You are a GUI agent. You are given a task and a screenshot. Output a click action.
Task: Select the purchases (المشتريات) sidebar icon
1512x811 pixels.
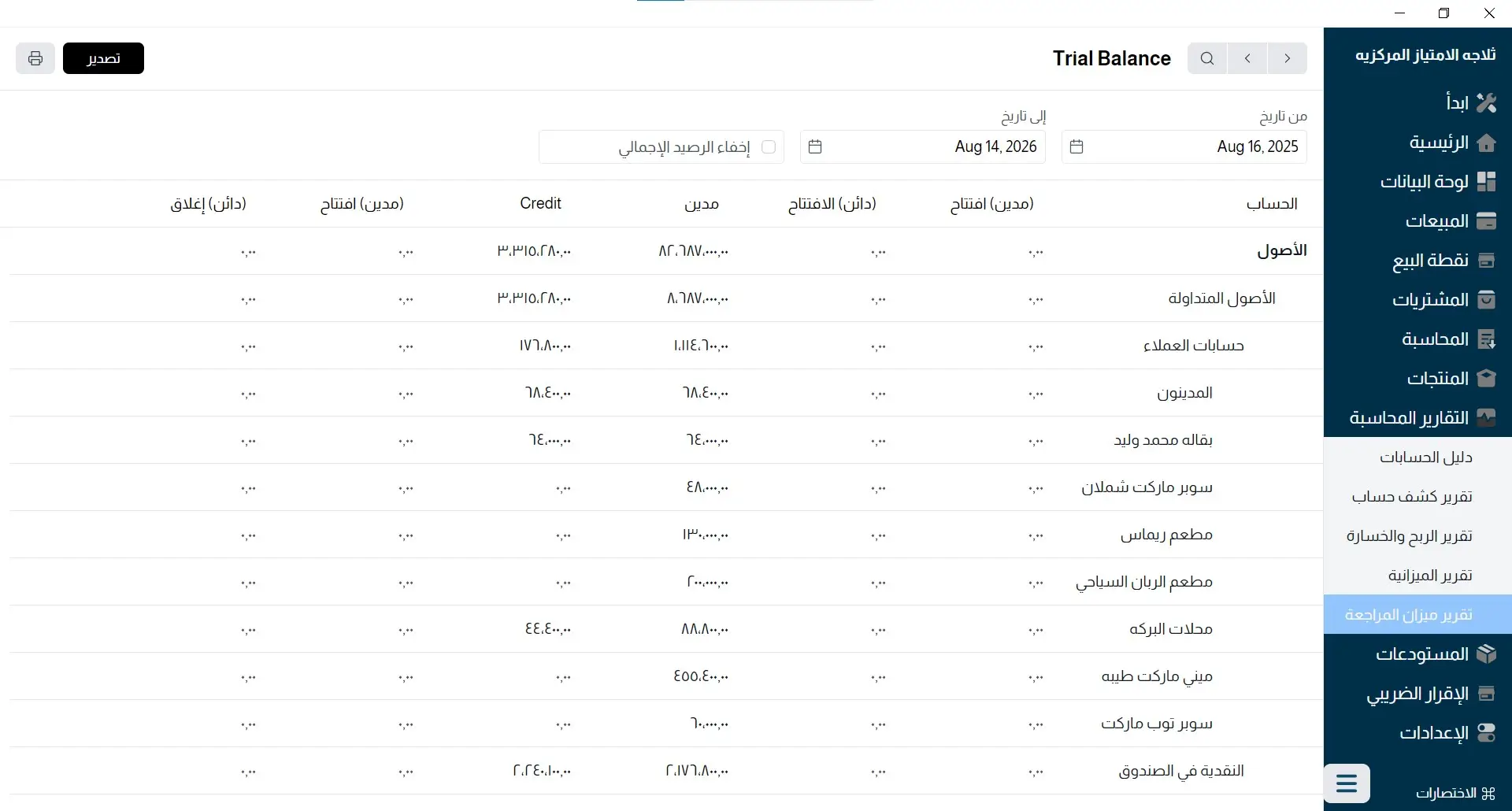(1486, 300)
